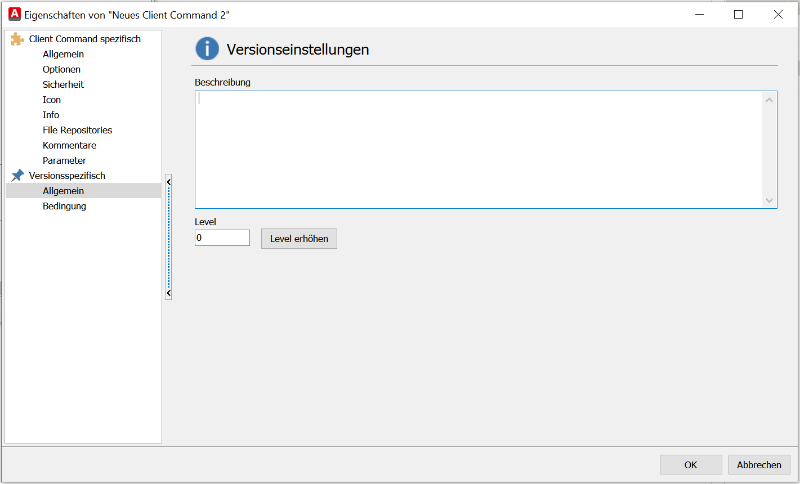Click the Level input field

pos(222,238)
